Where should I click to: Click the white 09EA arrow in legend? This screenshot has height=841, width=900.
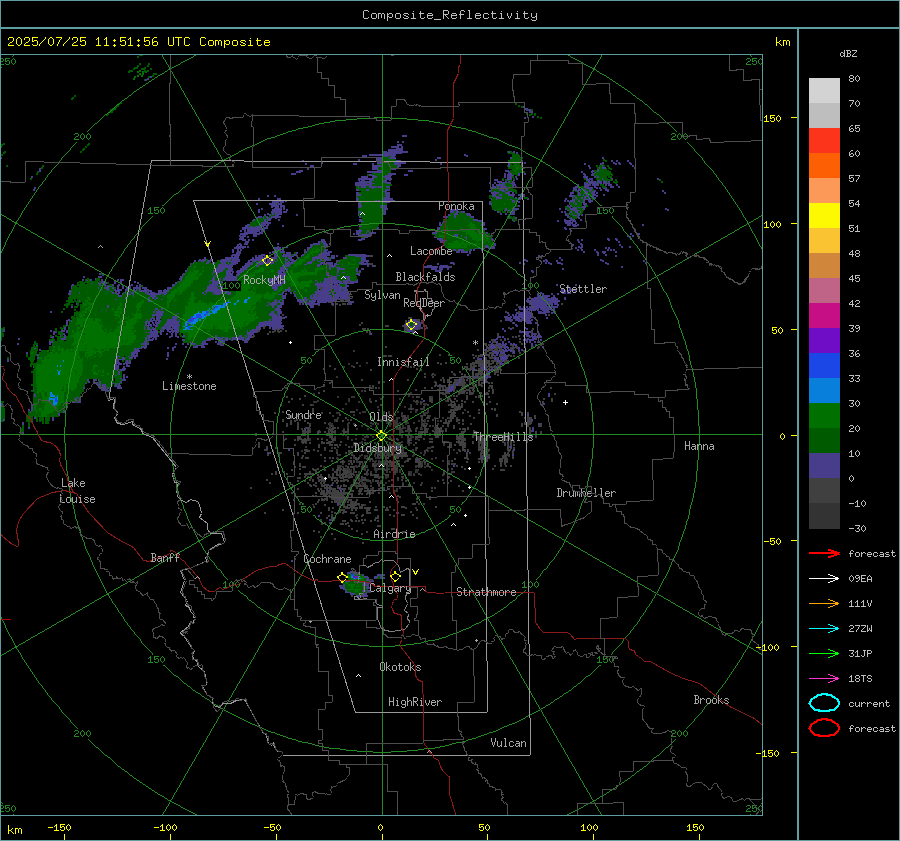[824, 578]
